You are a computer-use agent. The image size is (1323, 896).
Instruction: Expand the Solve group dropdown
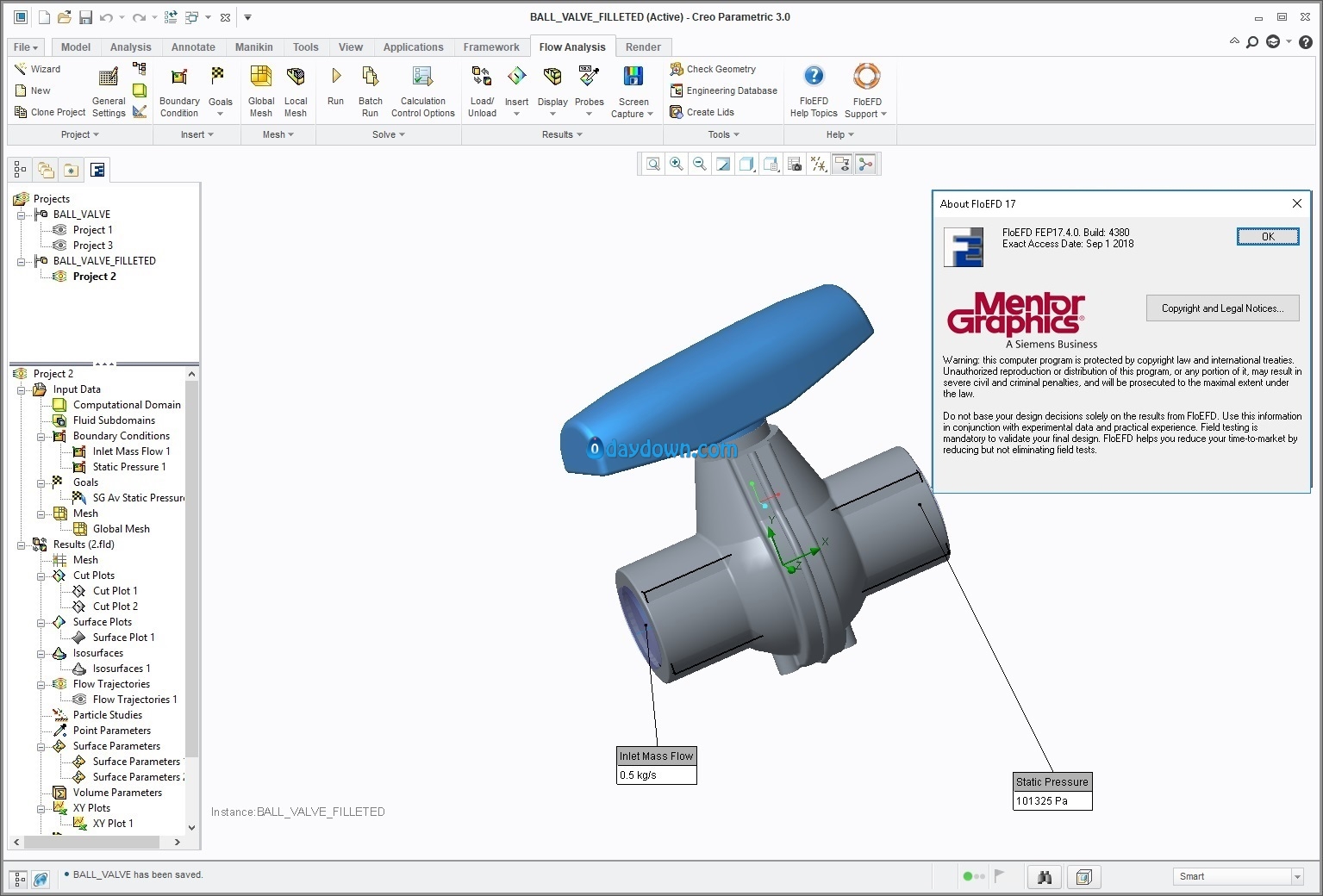click(389, 134)
